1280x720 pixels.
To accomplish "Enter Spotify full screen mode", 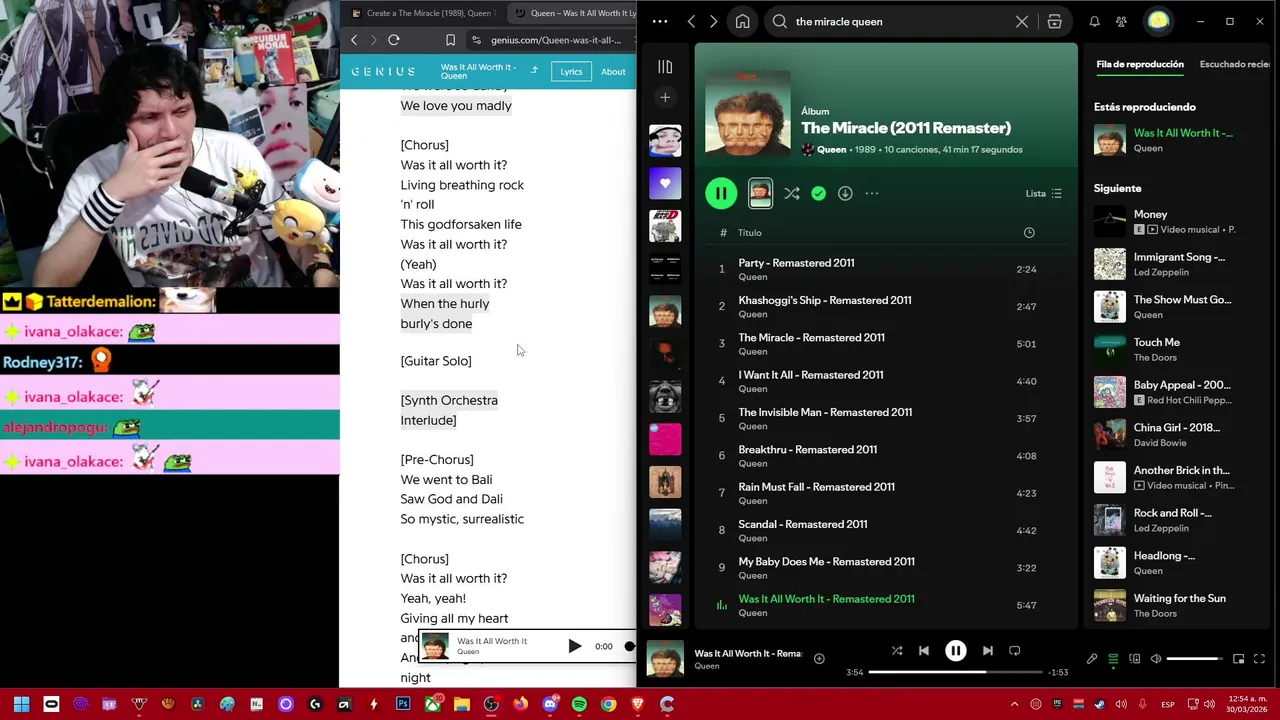I will point(1259,659).
